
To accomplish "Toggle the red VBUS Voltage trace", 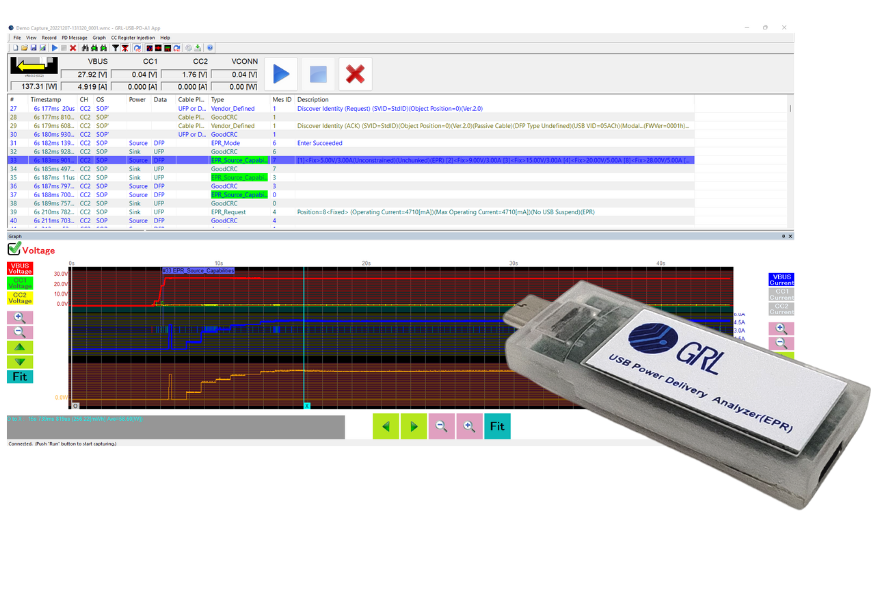I will (20, 268).
